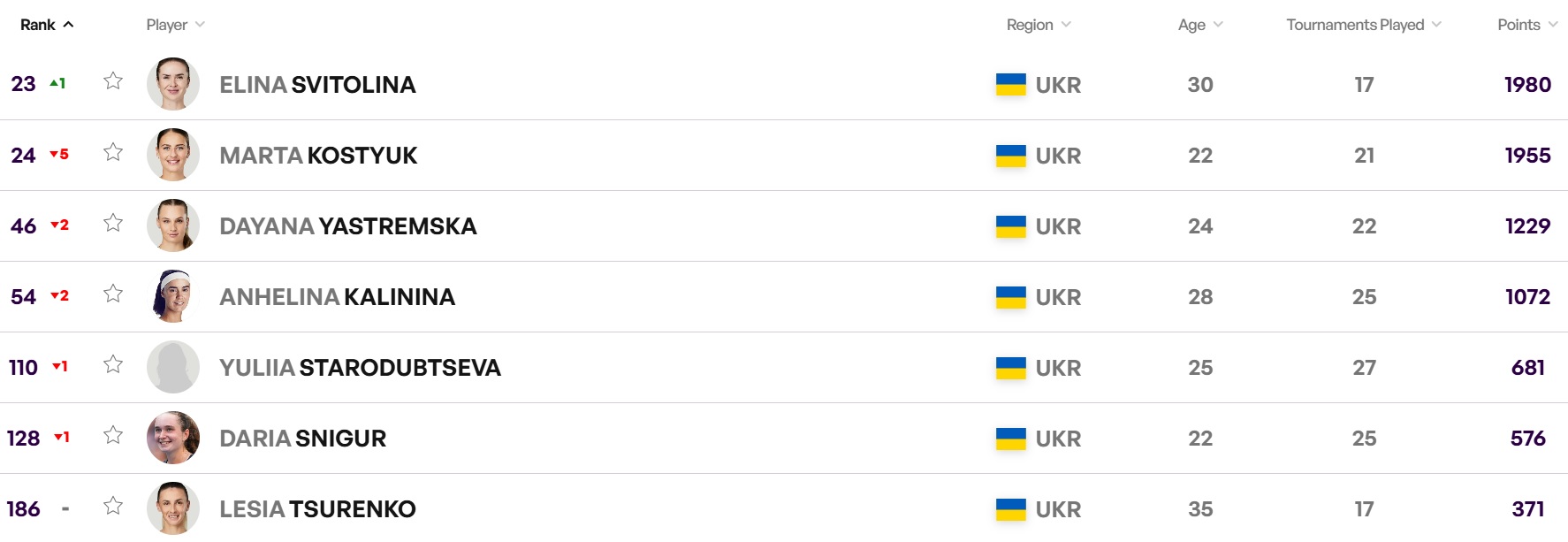Click the star icon for Yuliia Starodubtseva
Viewport: 1568px width, 542px height.
[x=113, y=364]
